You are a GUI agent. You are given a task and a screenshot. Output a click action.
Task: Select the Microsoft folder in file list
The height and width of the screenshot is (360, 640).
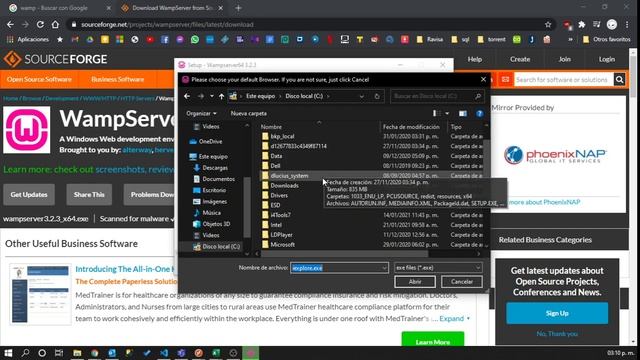tap(282, 244)
